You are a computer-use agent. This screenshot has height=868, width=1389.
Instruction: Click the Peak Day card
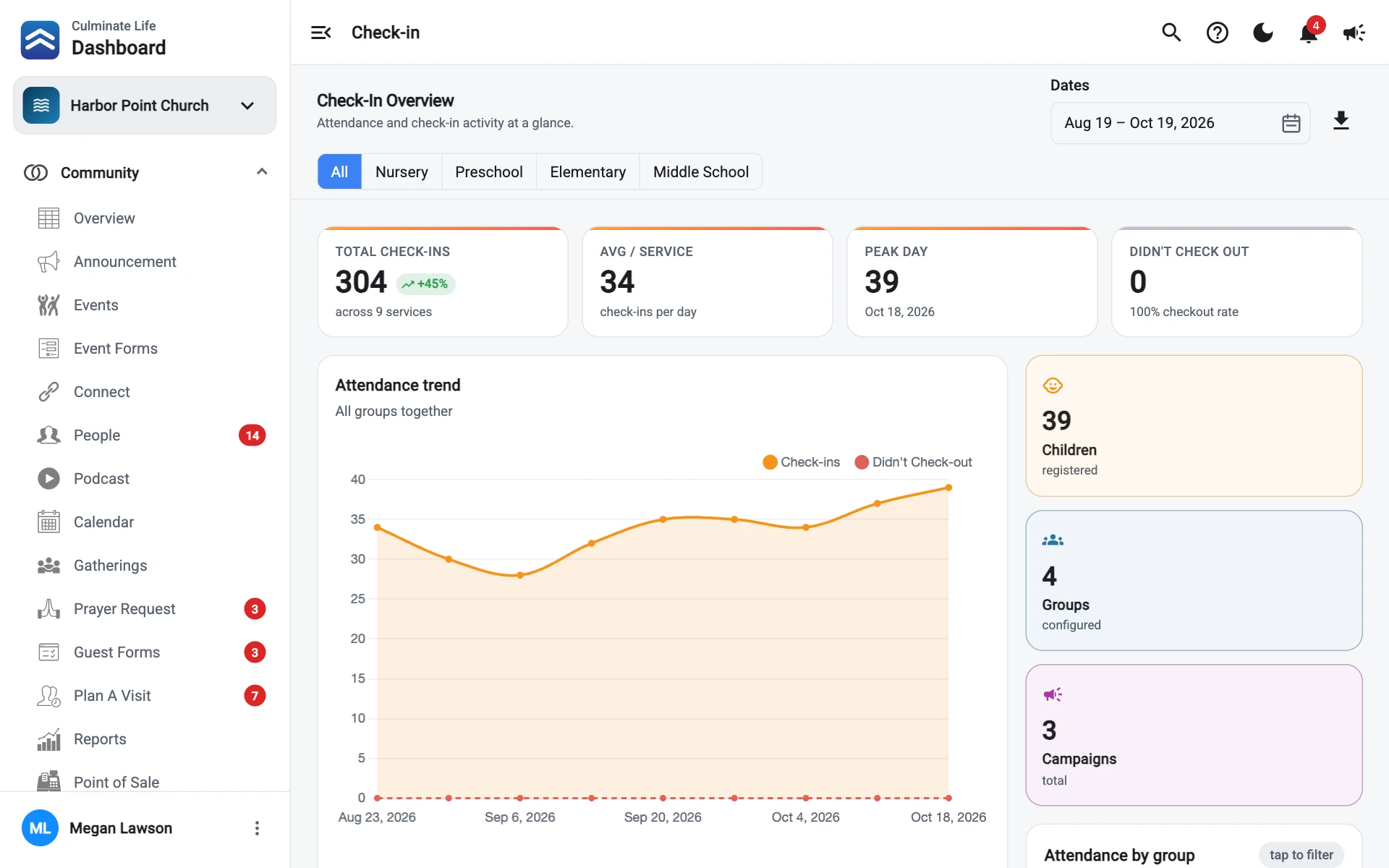tap(972, 282)
